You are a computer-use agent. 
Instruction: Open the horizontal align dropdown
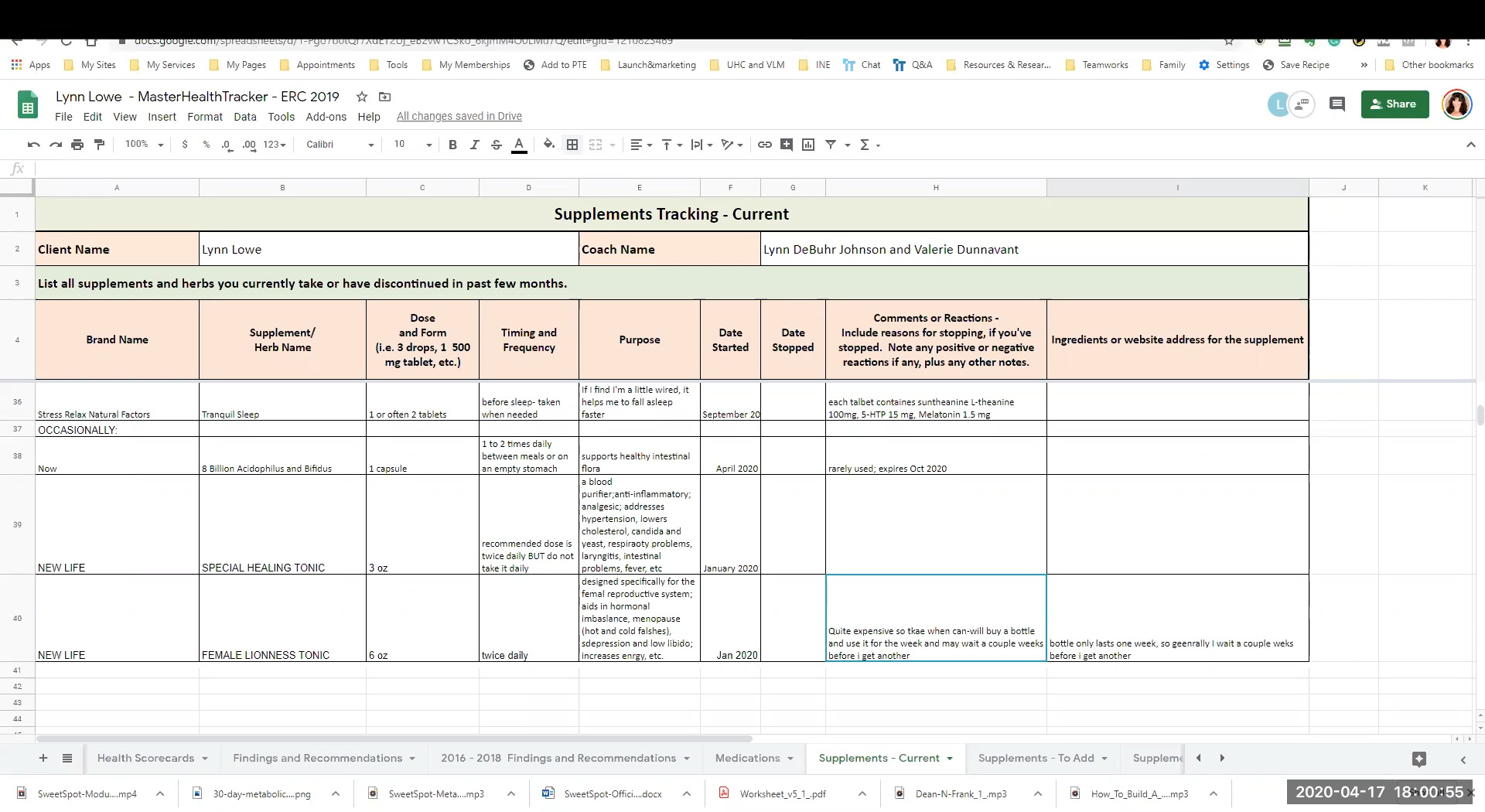click(641, 145)
